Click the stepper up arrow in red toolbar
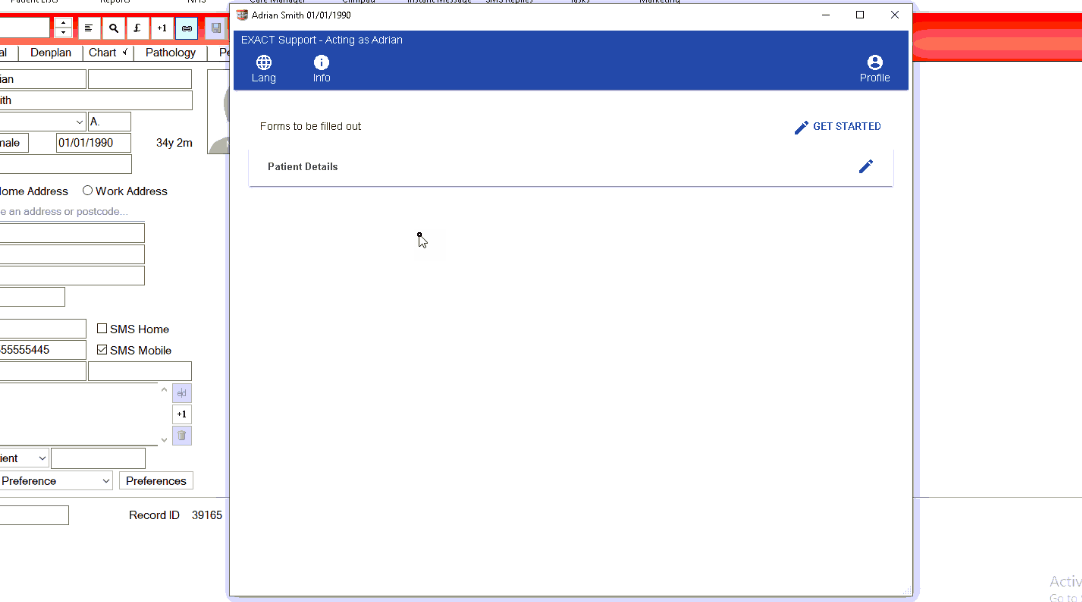Image resolution: width=1082 pixels, height=602 pixels. click(63, 23)
